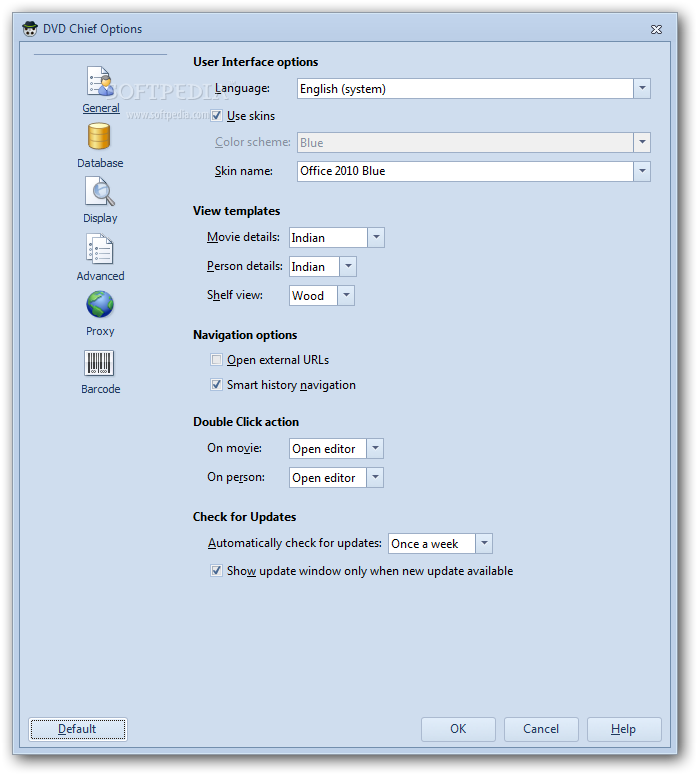Switch to the Display tab label

(x=100, y=218)
